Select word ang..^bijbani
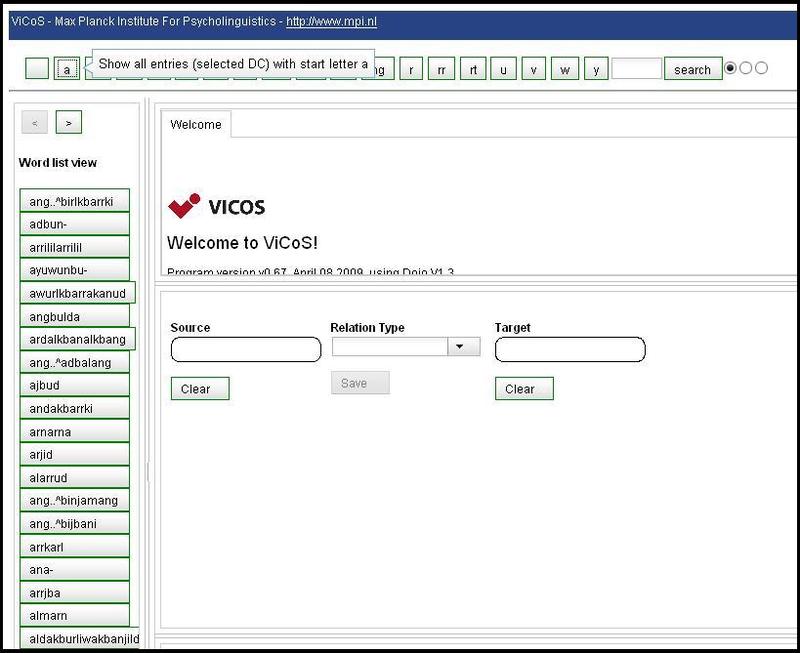 [x=74, y=523]
